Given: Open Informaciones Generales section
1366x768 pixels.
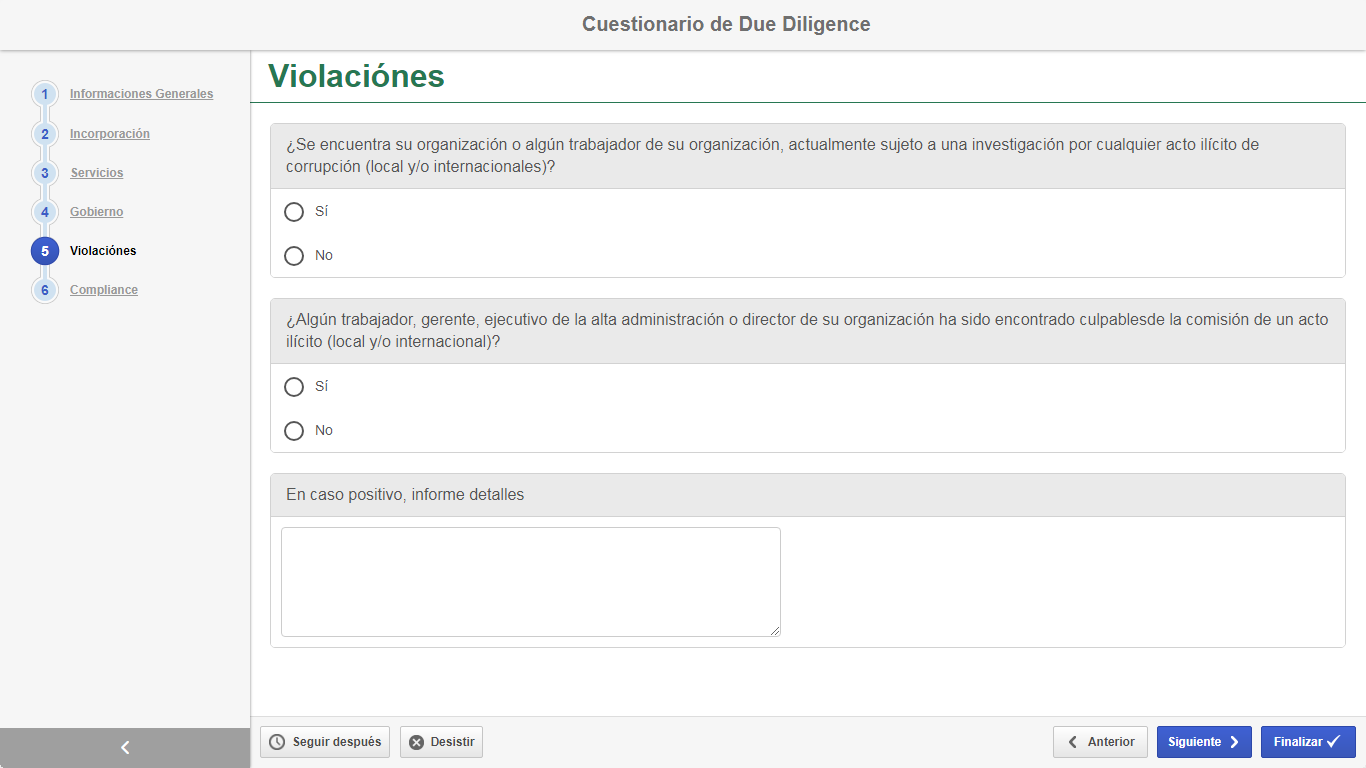Looking at the screenshot, I should coord(141,94).
